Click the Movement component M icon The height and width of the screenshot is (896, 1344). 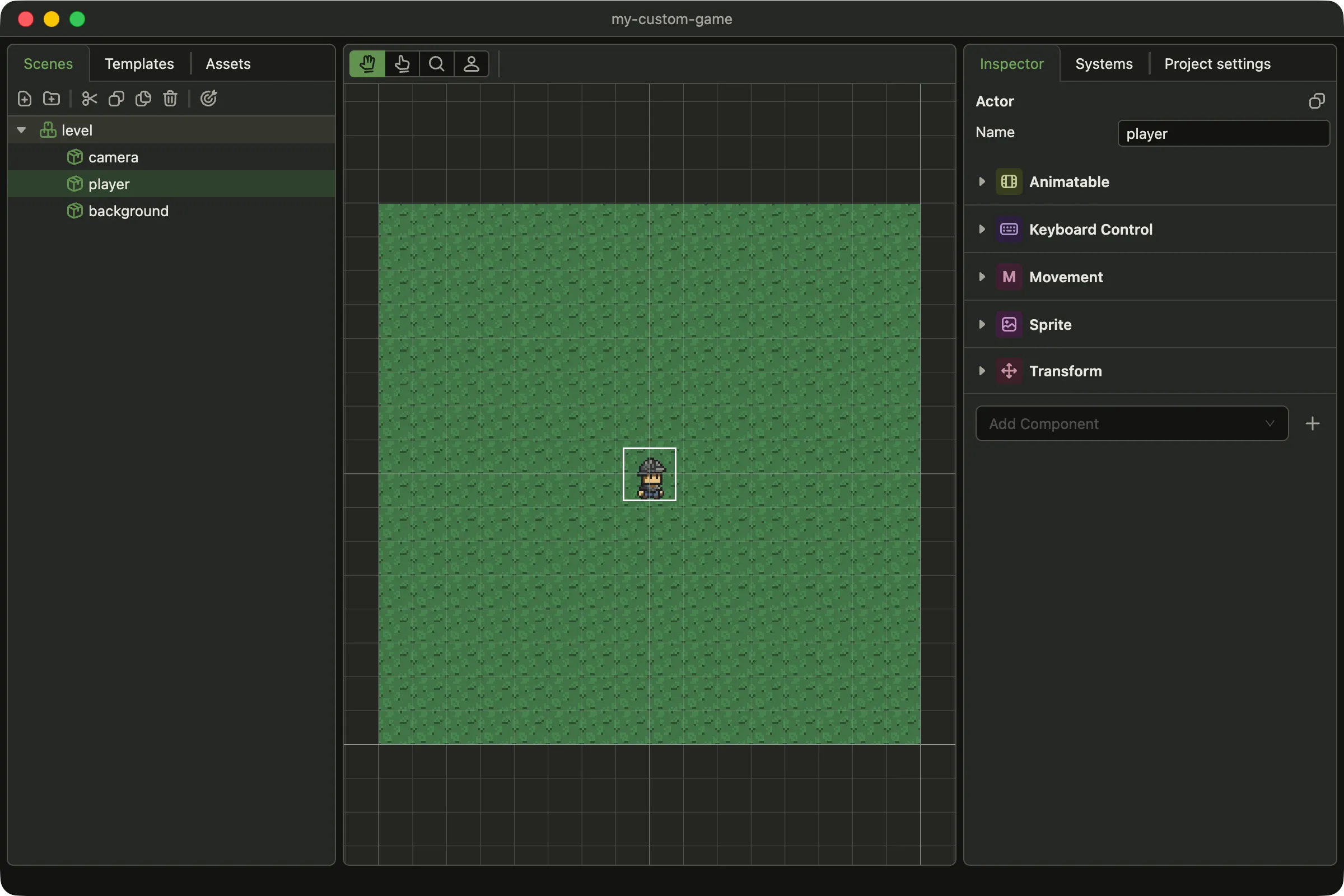[1009, 277]
